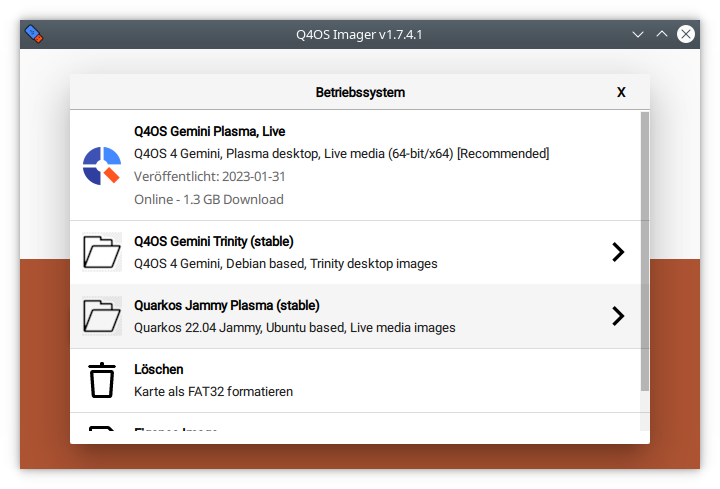Click 'Q4OS 4 Gemini, Debian based' description
The image size is (720, 489).
point(286,264)
